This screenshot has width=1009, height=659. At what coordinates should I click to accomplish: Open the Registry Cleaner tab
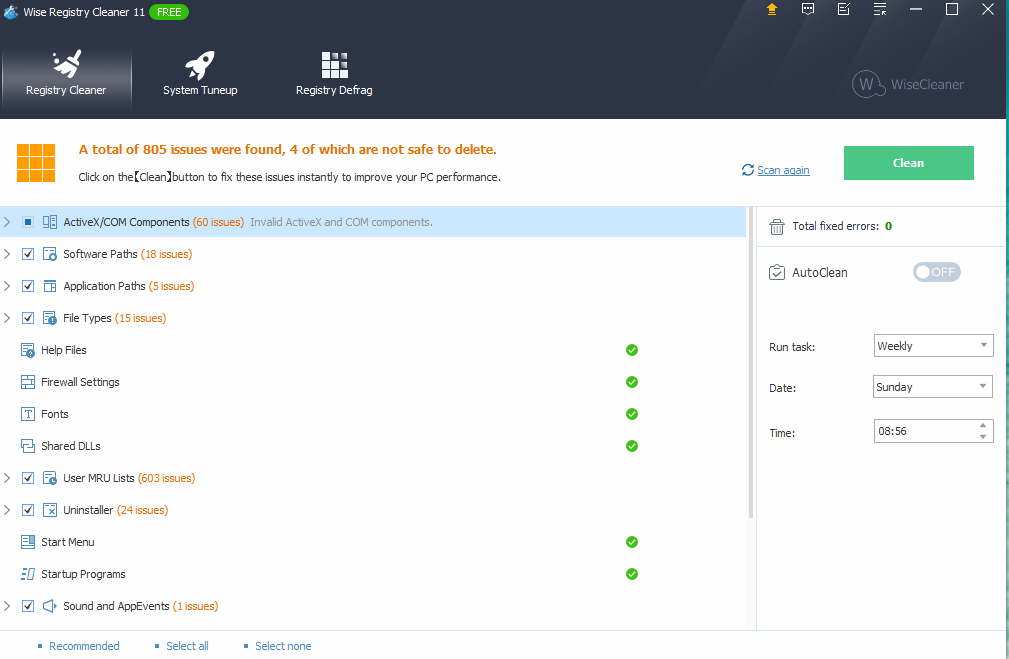66,76
